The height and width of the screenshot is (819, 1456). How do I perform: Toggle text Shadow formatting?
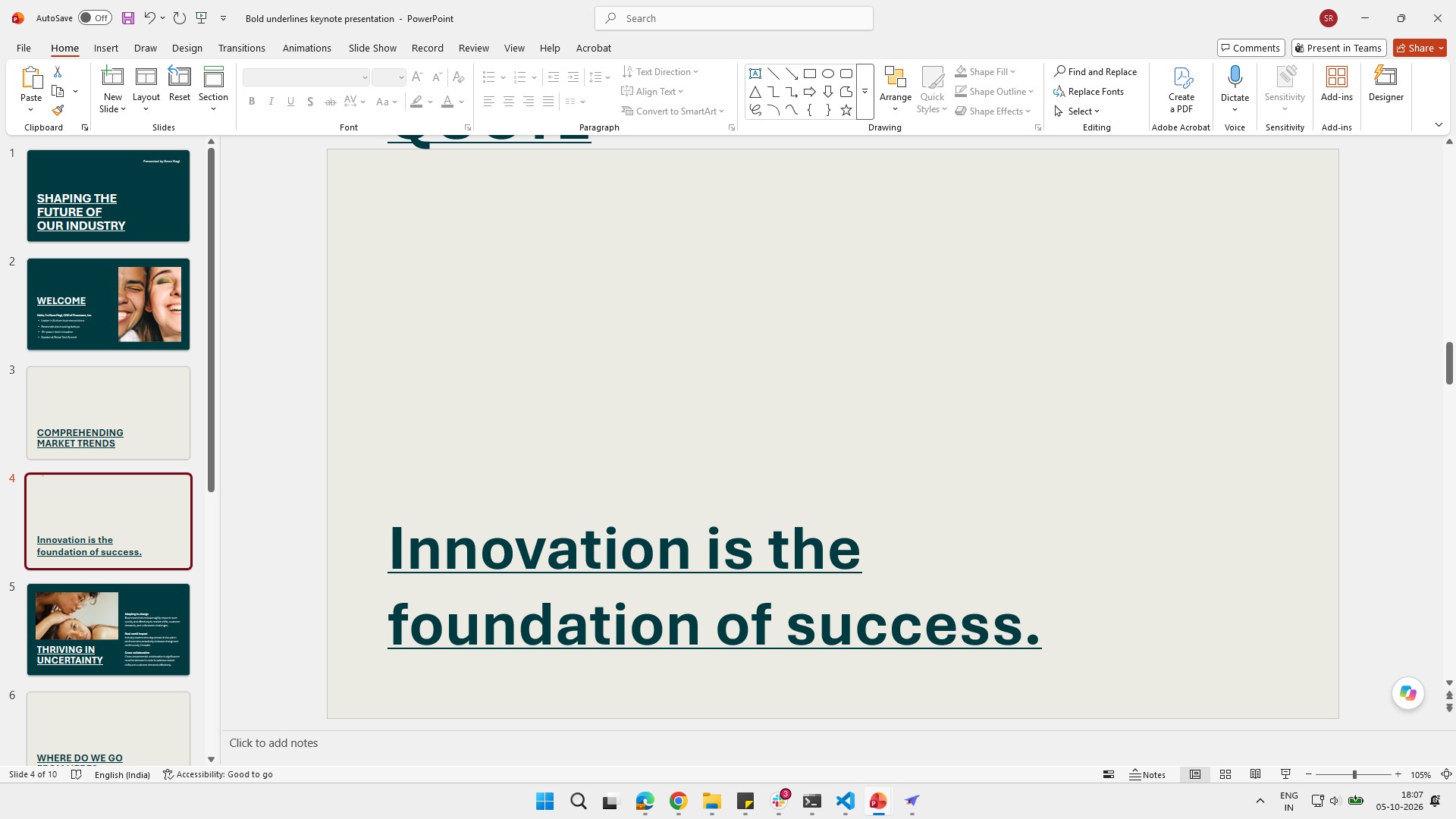click(x=310, y=102)
